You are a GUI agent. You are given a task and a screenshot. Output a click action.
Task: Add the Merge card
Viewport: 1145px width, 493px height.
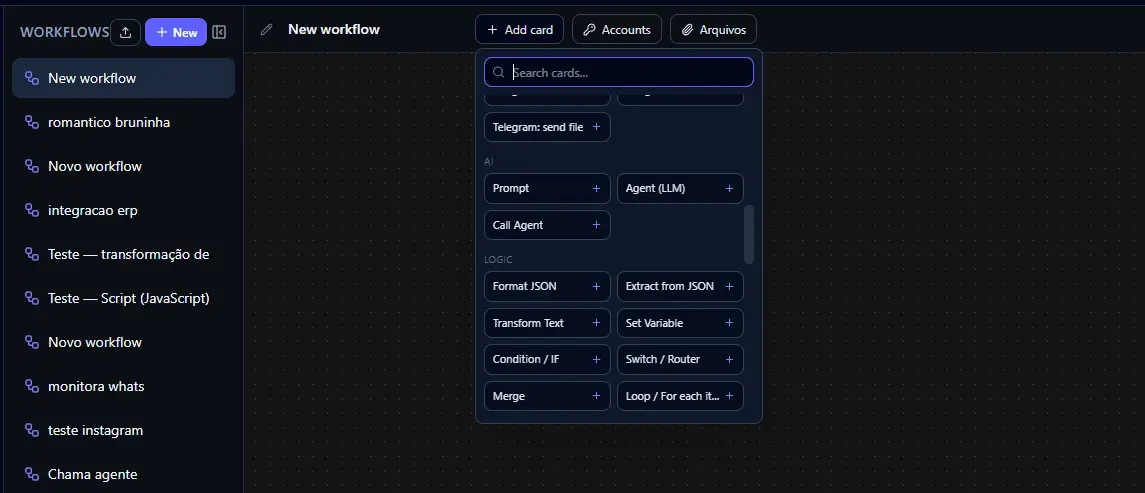point(547,396)
